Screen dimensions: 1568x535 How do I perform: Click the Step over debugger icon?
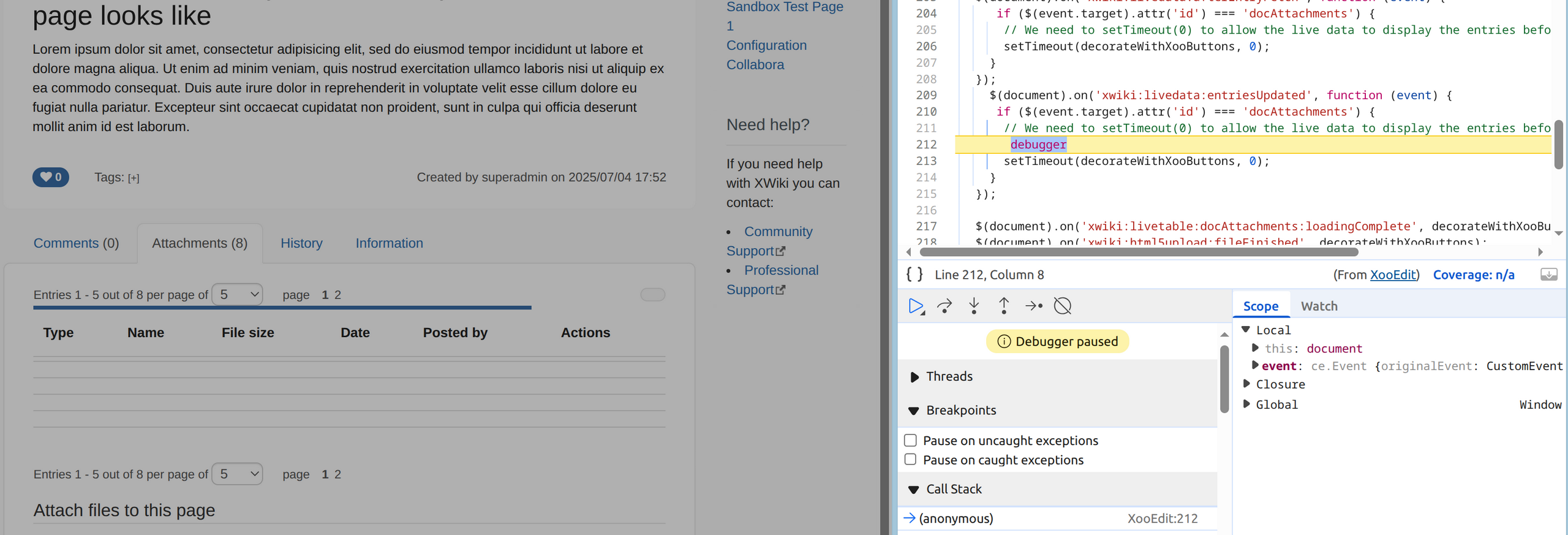[x=944, y=306]
